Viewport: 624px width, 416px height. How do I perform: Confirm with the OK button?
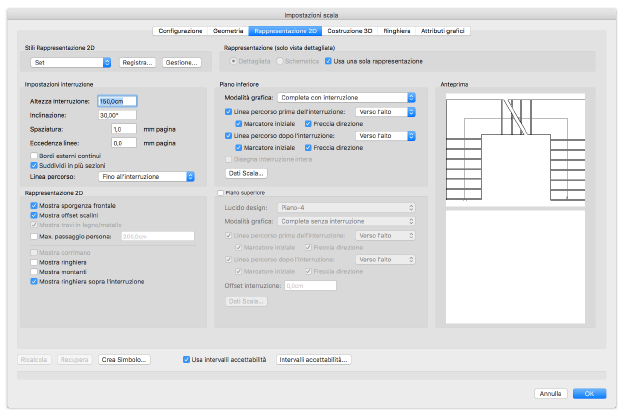(589, 394)
